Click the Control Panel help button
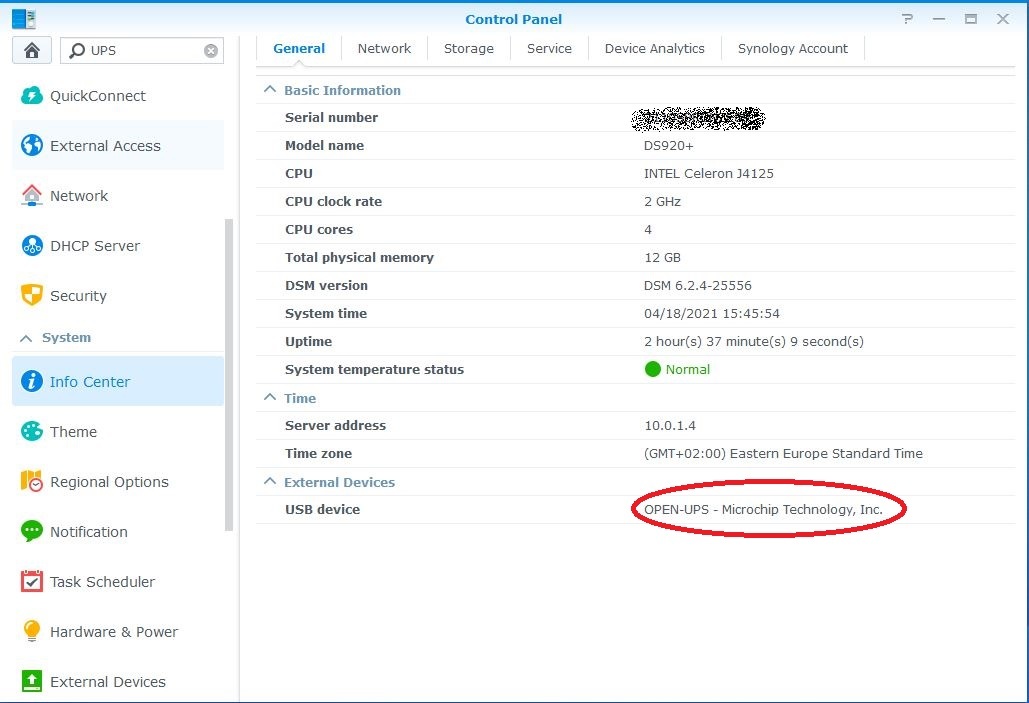The width and height of the screenshot is (1029, 703). 907,19
